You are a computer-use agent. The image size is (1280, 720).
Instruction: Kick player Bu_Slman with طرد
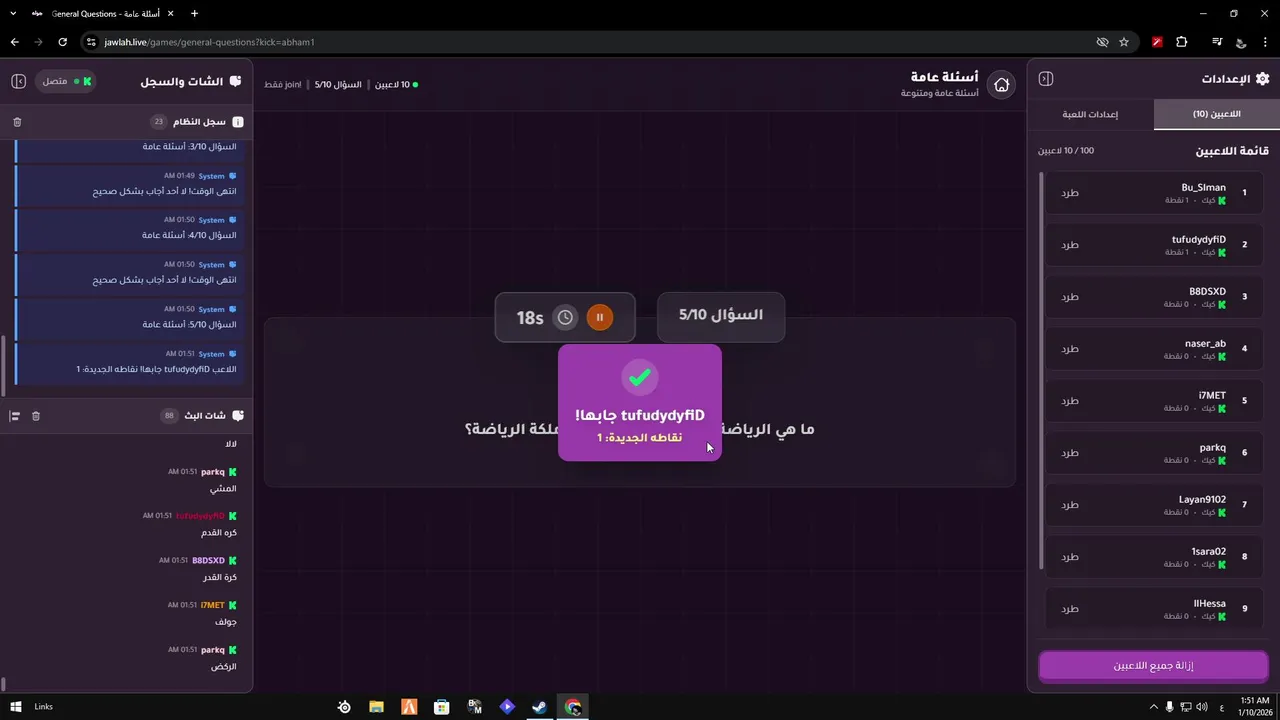(1070, 193)
